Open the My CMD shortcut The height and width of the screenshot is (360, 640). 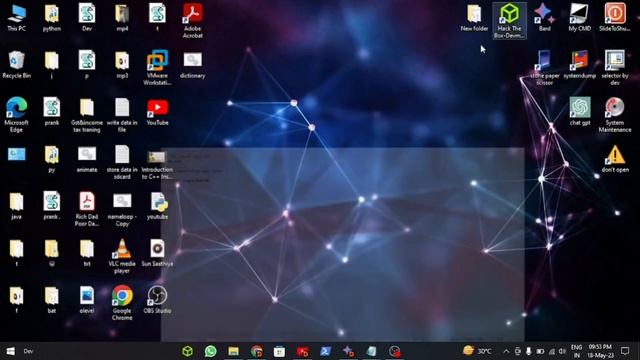point(580,18)
